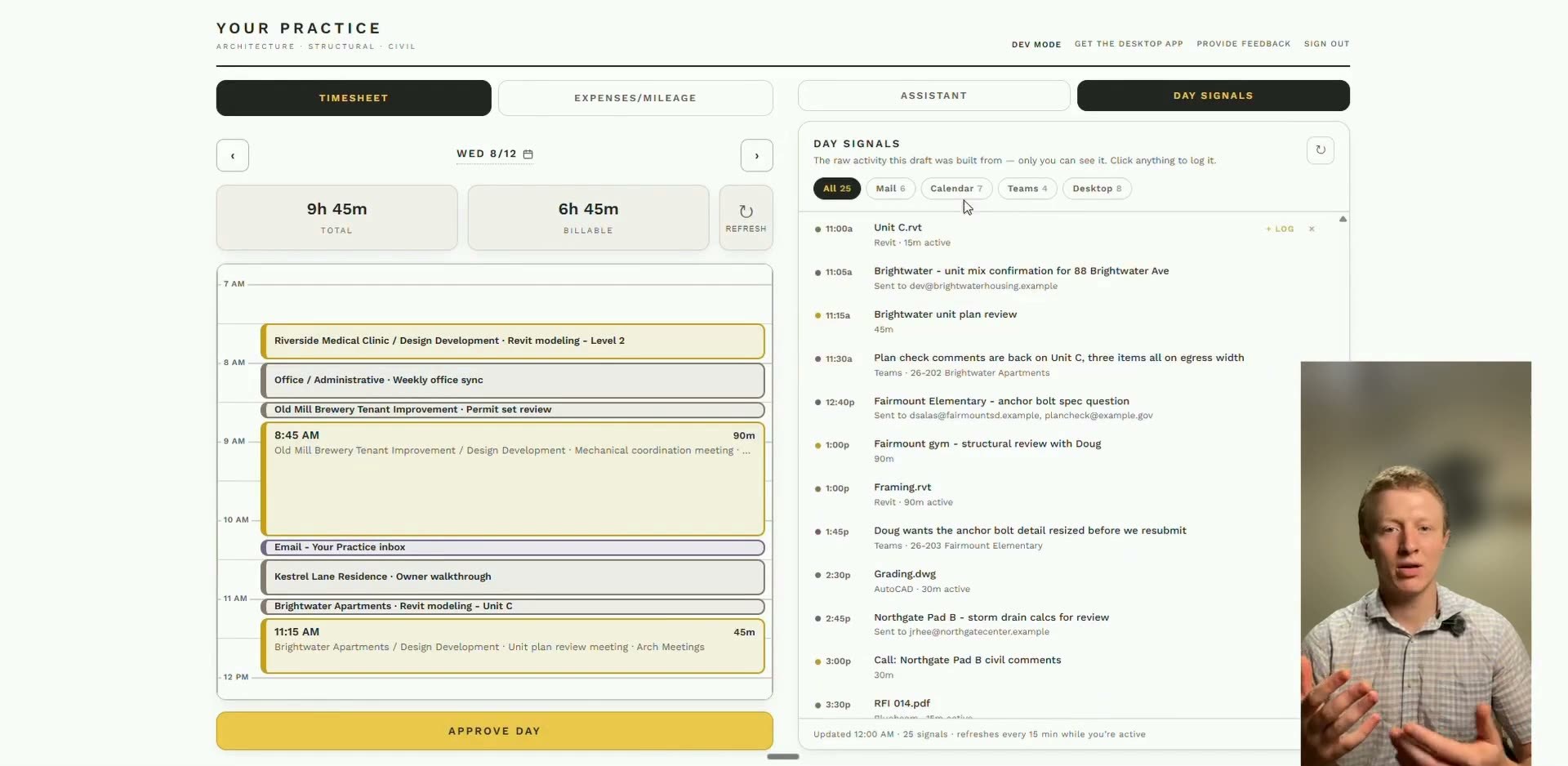Filter signals by Teams
1568x766 pixels.
pyautogui.click(x=1027, y=189)
